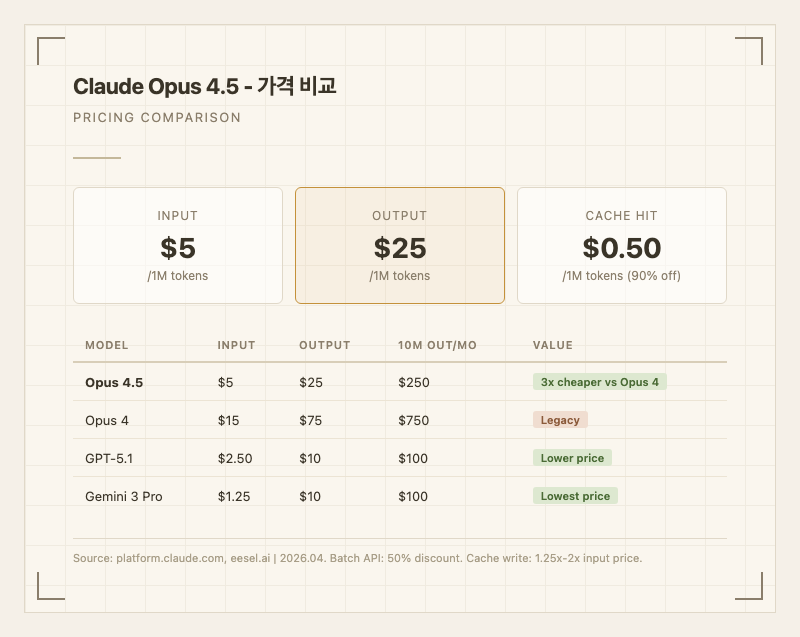Click the "Claude Opus 4.5 - 가격 비교" title

pyautogui.click(x=204, y=87)
